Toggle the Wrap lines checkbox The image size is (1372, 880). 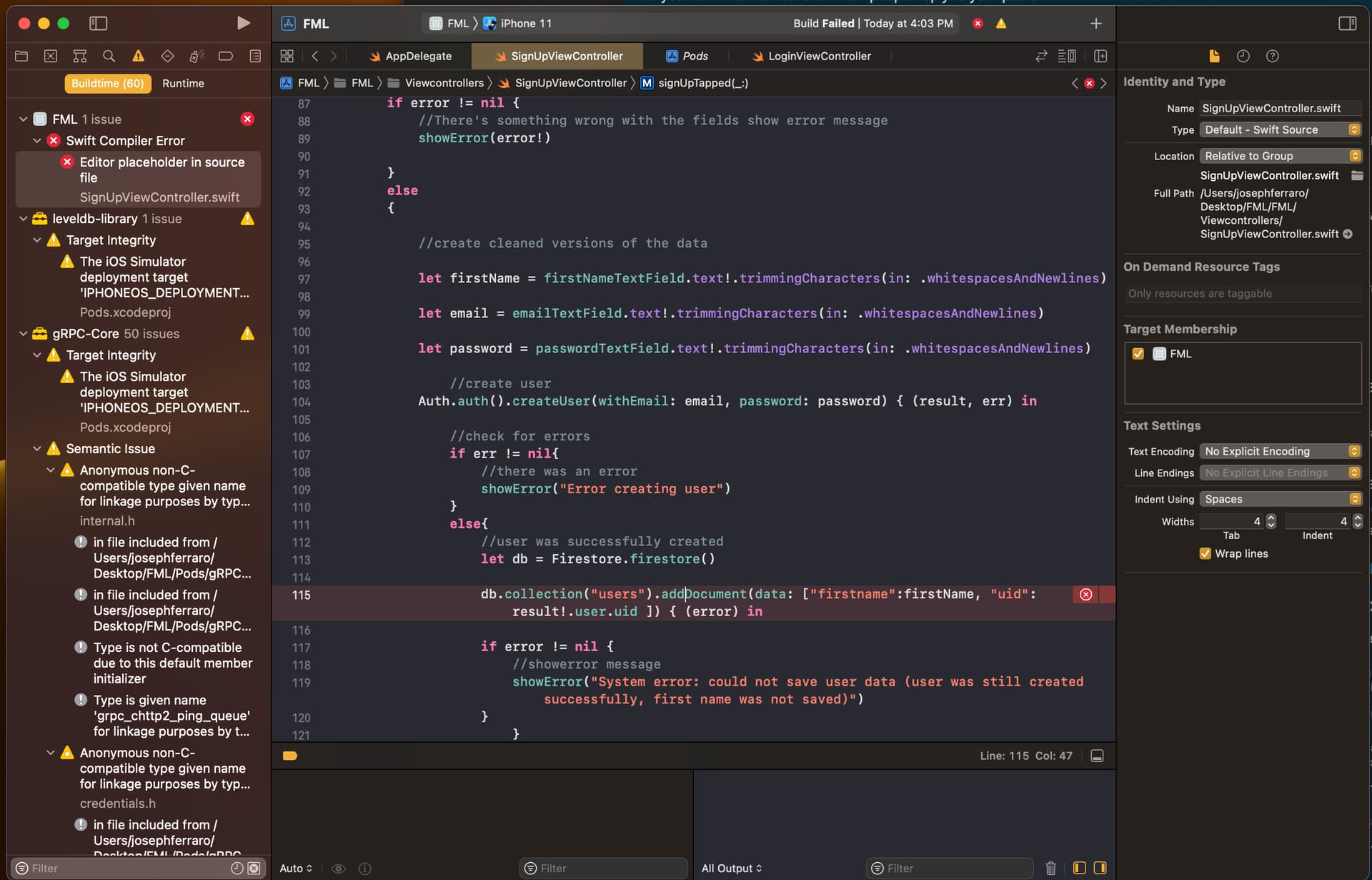pyautogui.click(x=1206, y=553)
